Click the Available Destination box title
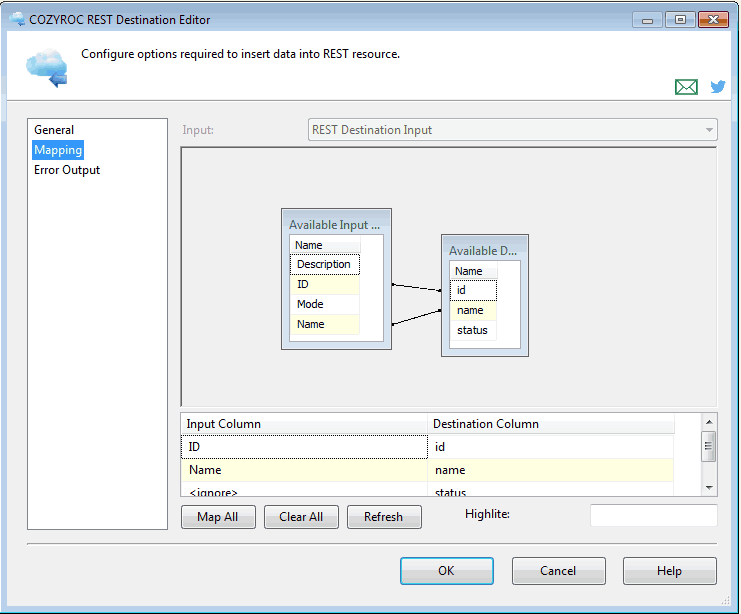Viewport: 741px width, 614px height. 483,251
